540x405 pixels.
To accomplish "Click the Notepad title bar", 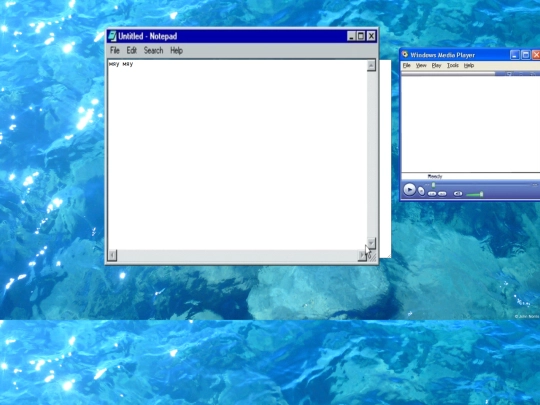I will (x=241, y=36).
